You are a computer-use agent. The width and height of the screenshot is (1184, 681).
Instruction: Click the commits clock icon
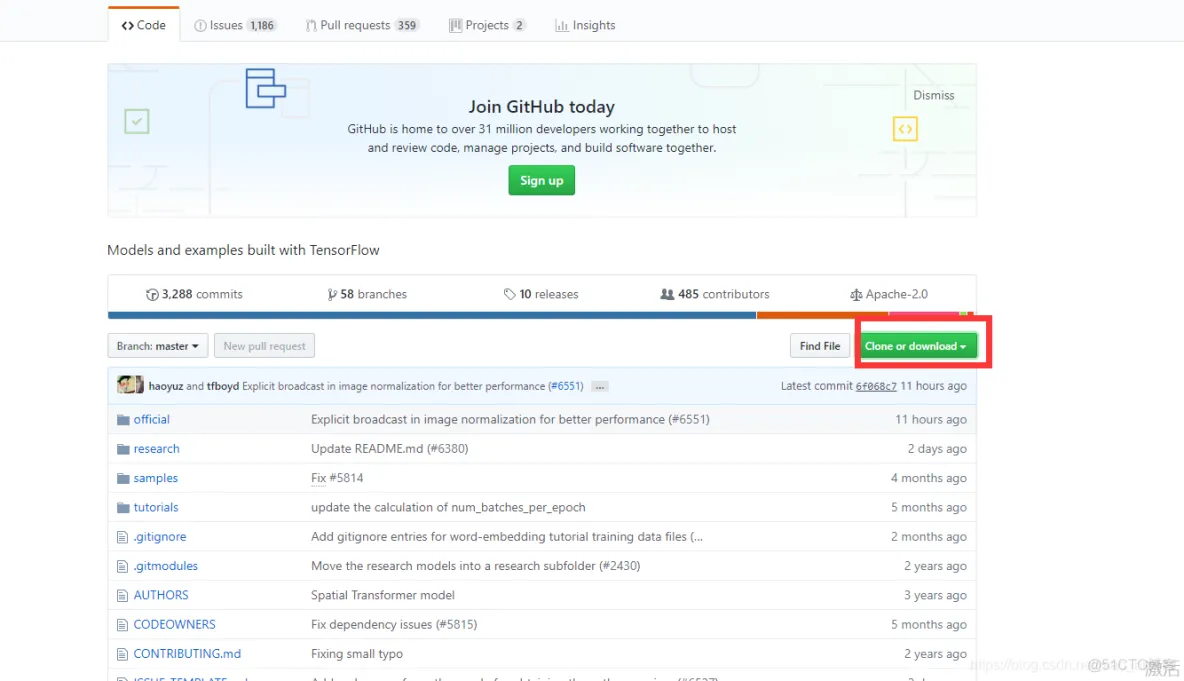(152, 294)
